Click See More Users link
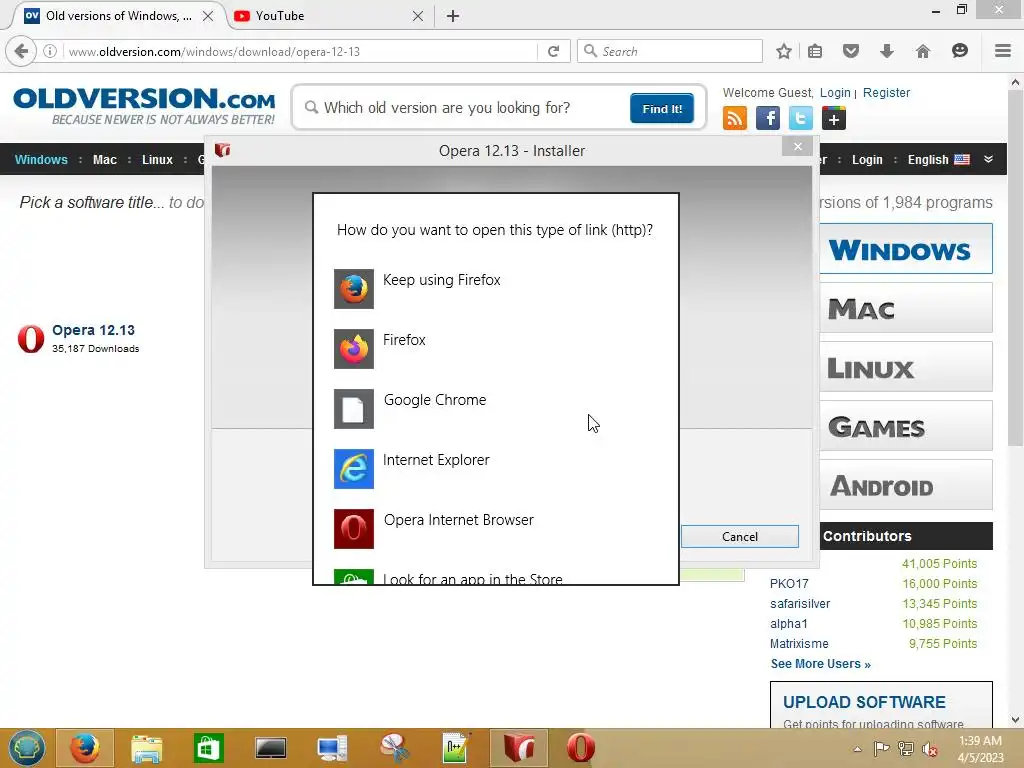The image size is (1024, 768). pyautogui.click(x=820, y=664)
